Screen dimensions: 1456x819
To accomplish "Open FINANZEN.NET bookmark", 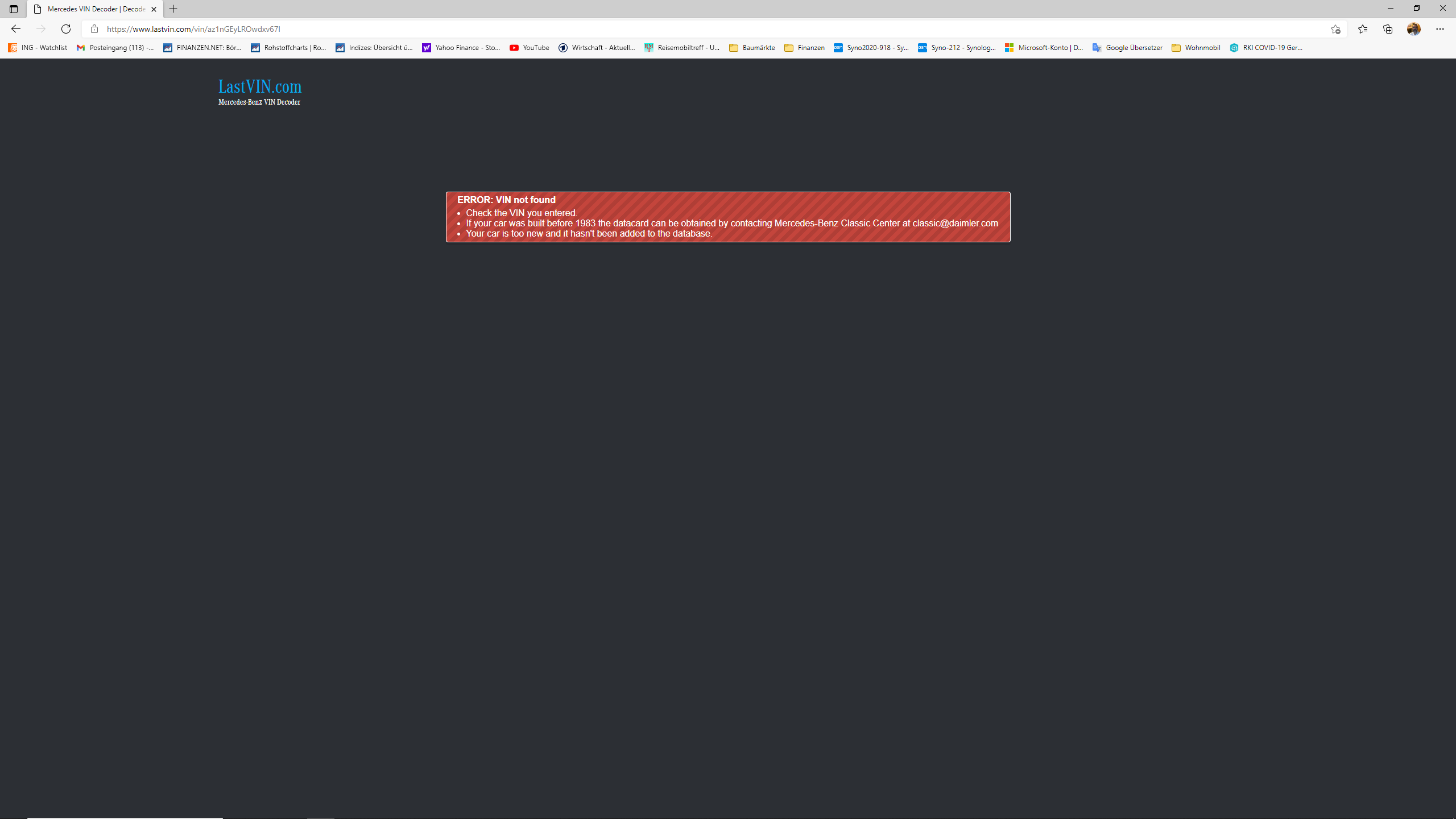I will (x=202, y=48).
